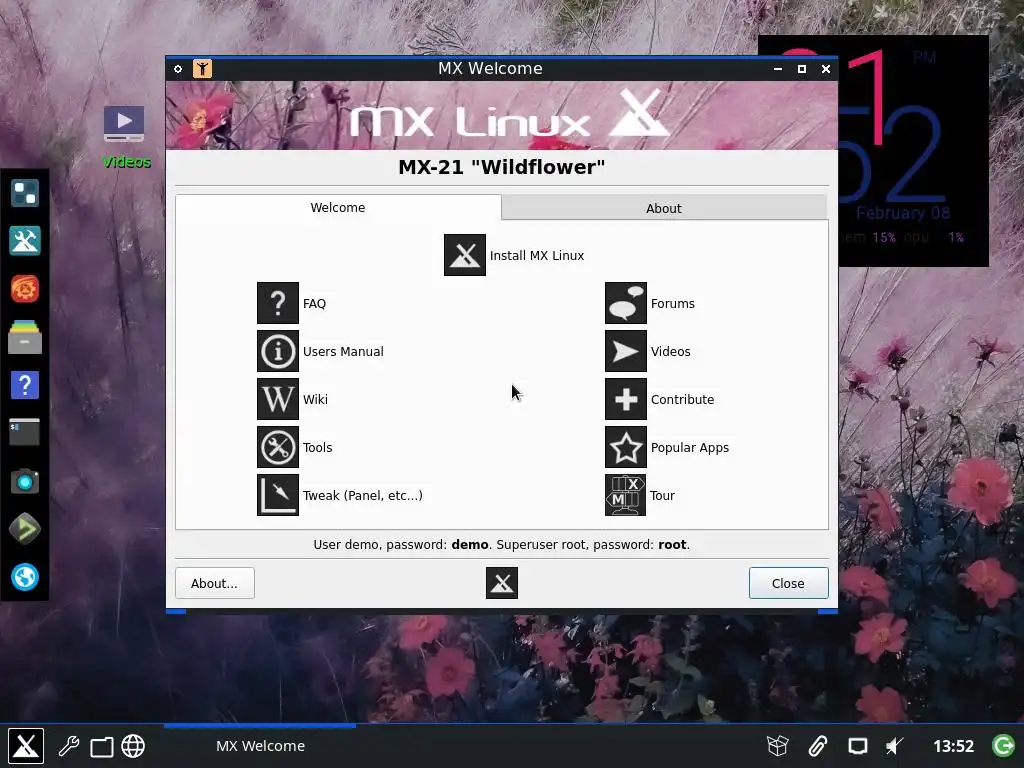Launch the terminal from the dock

click(25, 432)
